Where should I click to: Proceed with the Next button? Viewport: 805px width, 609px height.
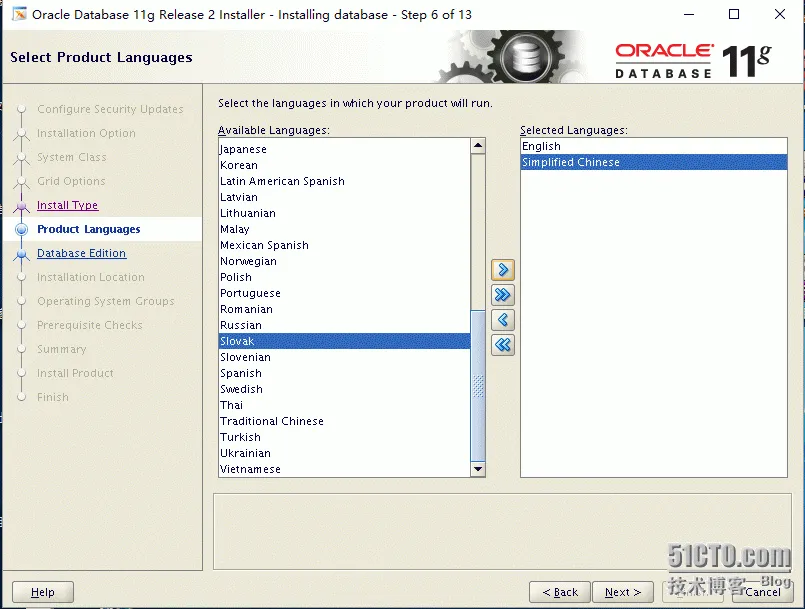tap(623, 592)
